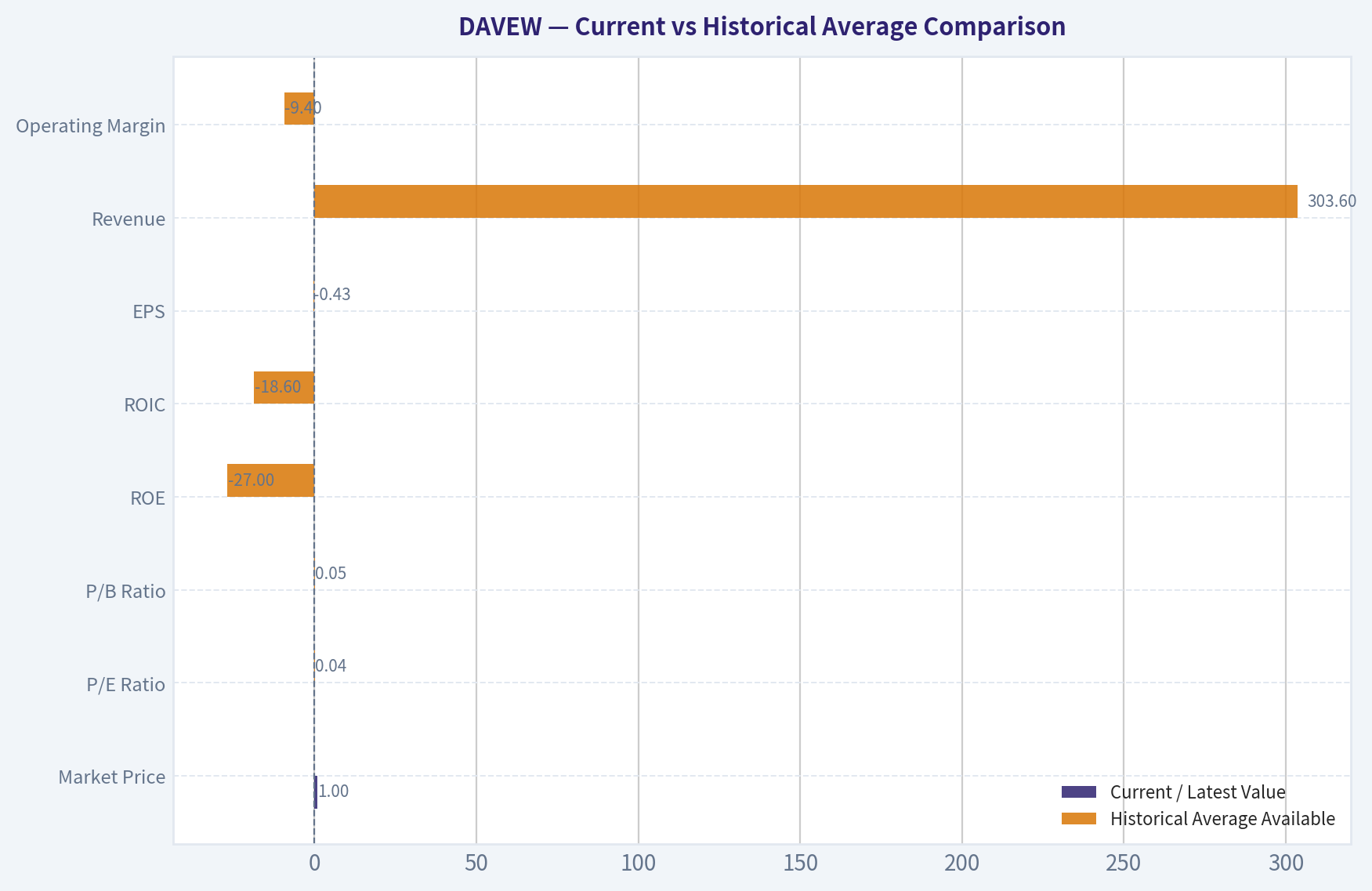This screenshot has height=891, width=1372.
Task: Click the purple legend swatch for Current value
Action: 1079,792
